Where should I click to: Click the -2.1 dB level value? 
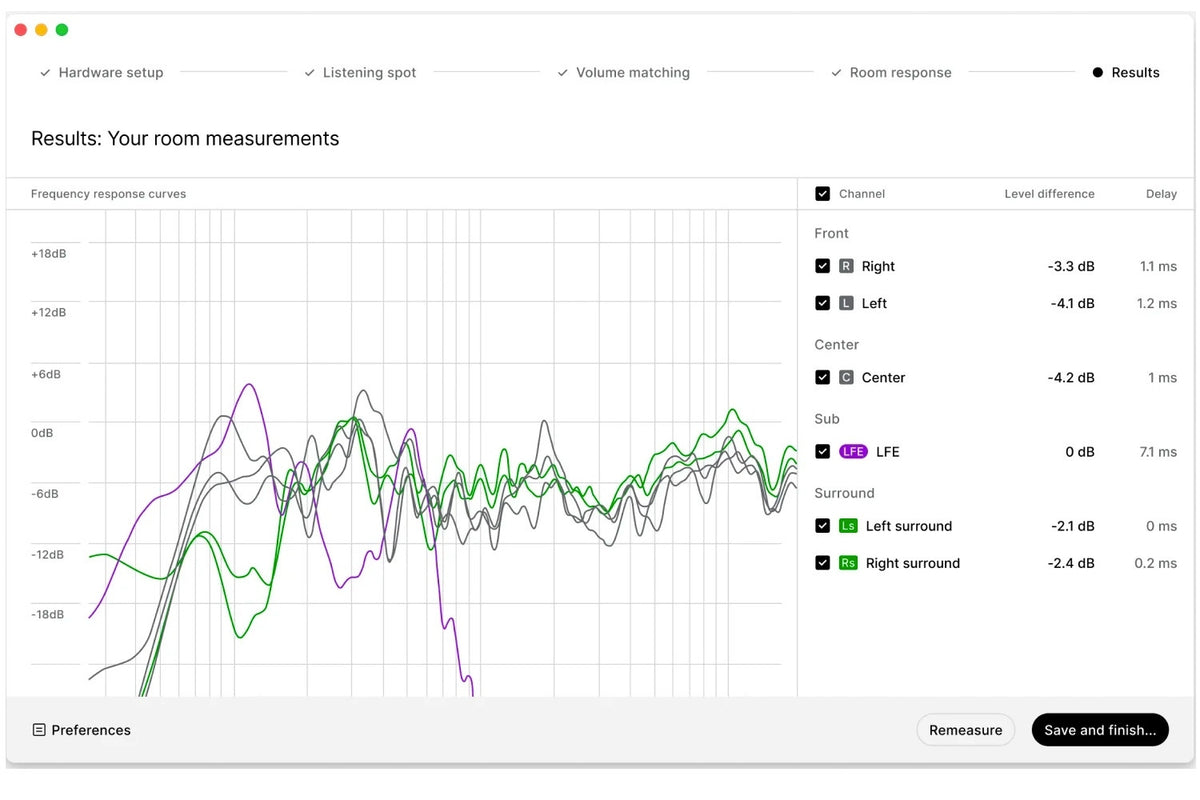click(1072, 526)
